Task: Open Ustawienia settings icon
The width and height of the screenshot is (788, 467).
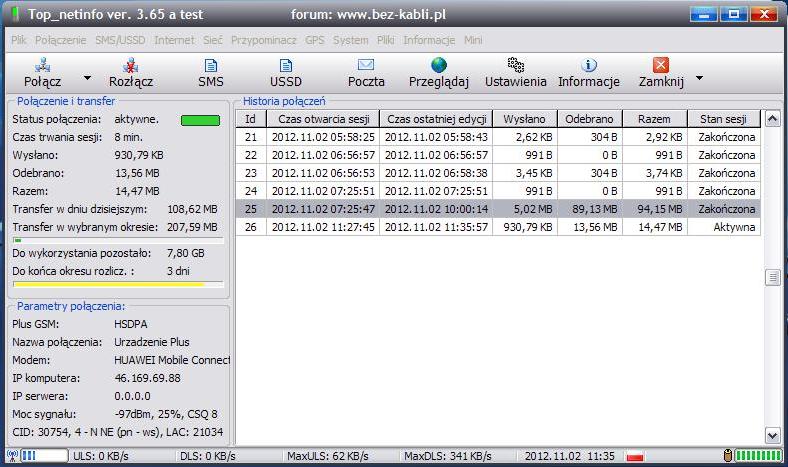Action: click(x=515, y=66)
